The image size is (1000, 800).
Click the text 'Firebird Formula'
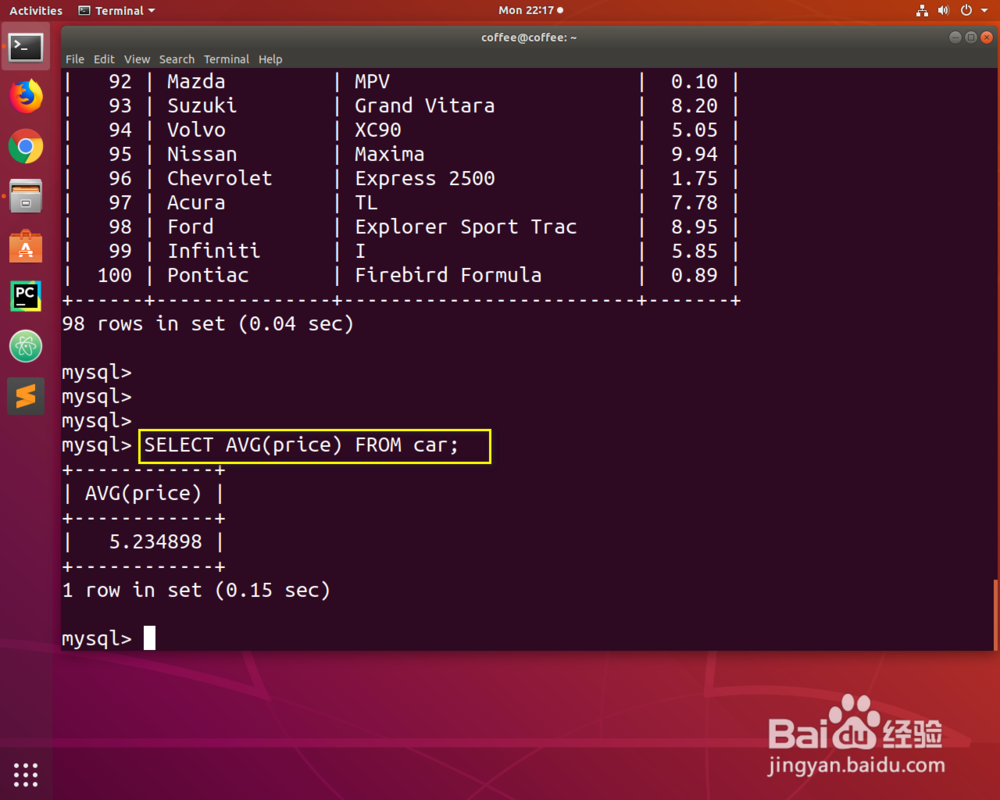point(448,276)
